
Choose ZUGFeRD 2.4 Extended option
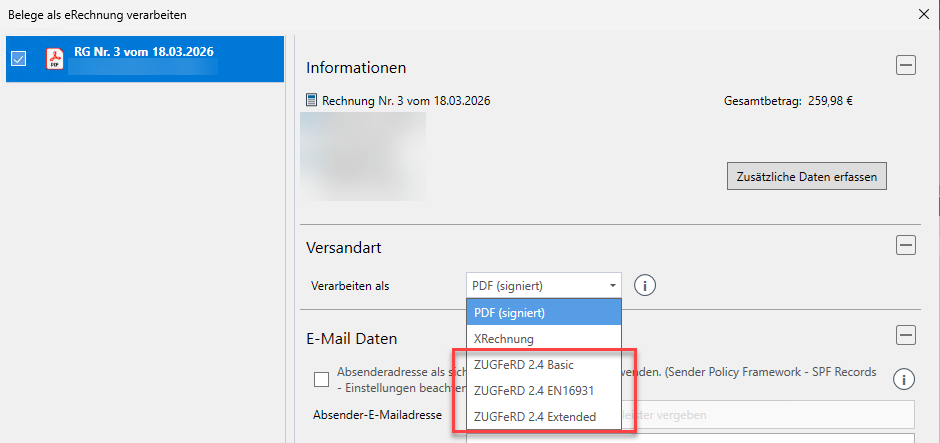coord(543,416)
